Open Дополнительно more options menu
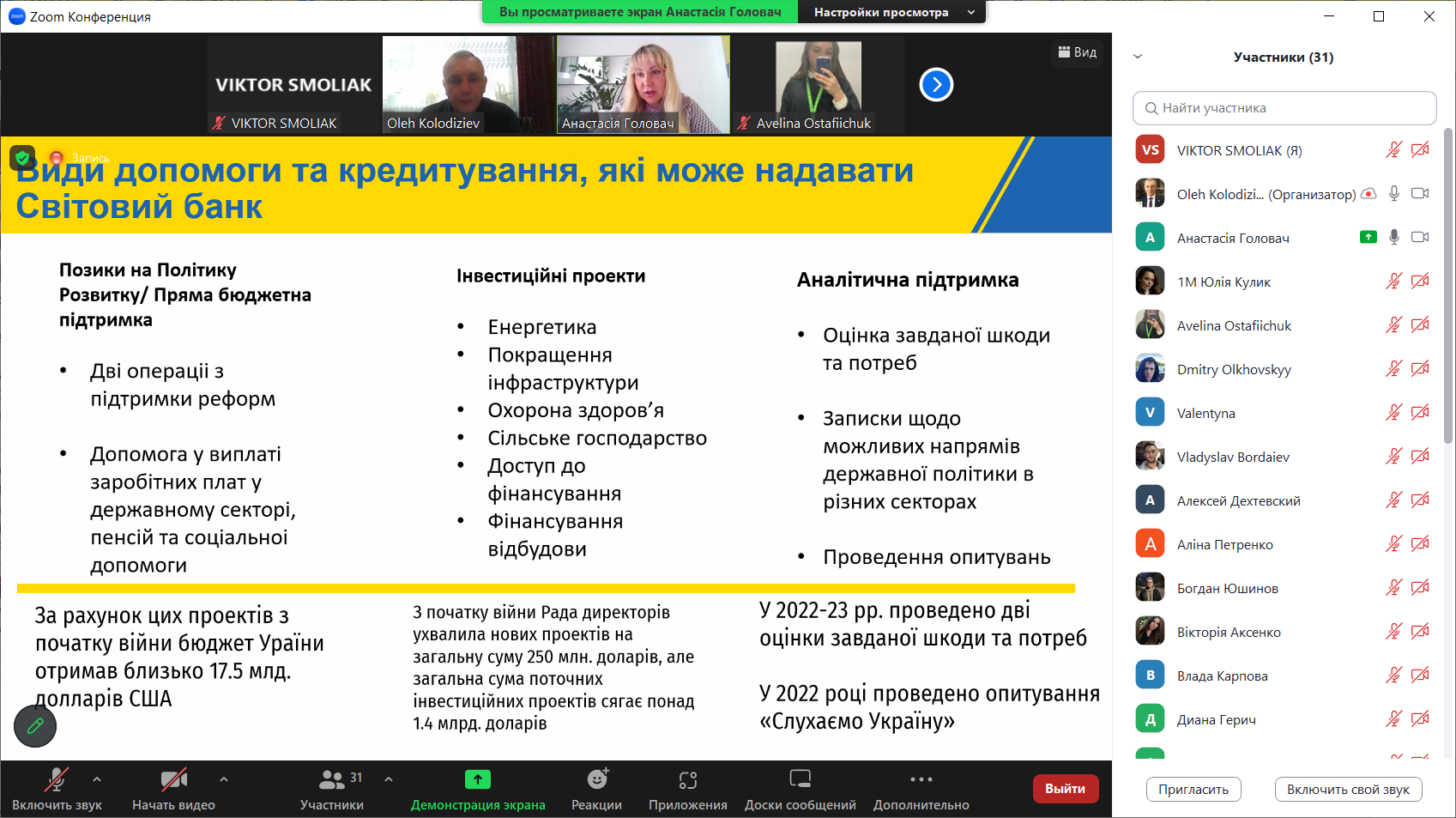 [x=921, y=779]
